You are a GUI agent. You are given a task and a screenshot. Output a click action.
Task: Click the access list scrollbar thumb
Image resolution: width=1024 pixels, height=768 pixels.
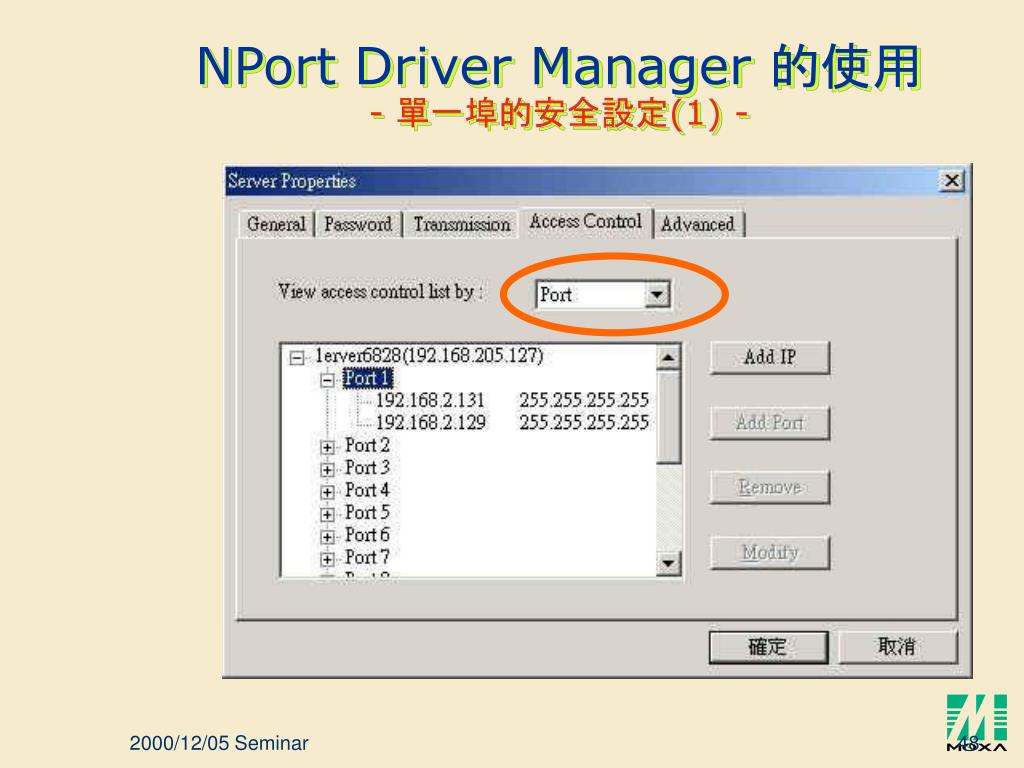pos(668,417)
